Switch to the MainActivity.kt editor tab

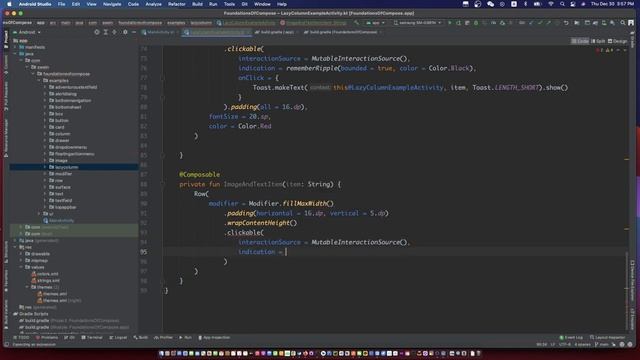[x=159, y=32]
